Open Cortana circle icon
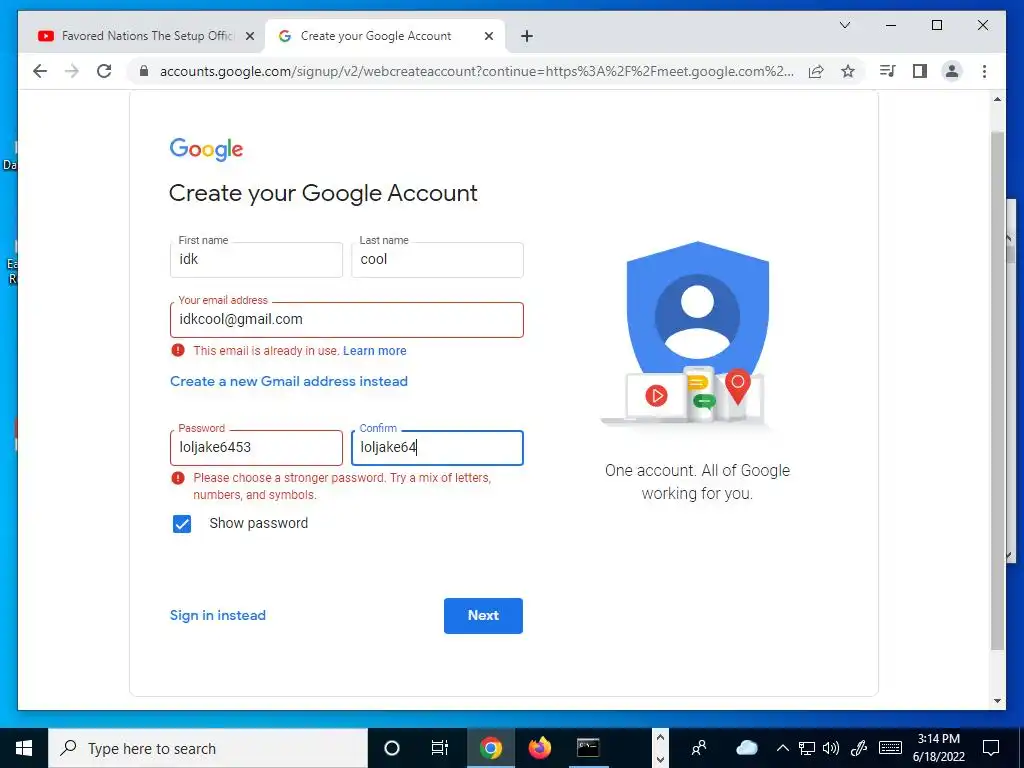This screenshot has height=768, width=1024. tap(392, 748)
